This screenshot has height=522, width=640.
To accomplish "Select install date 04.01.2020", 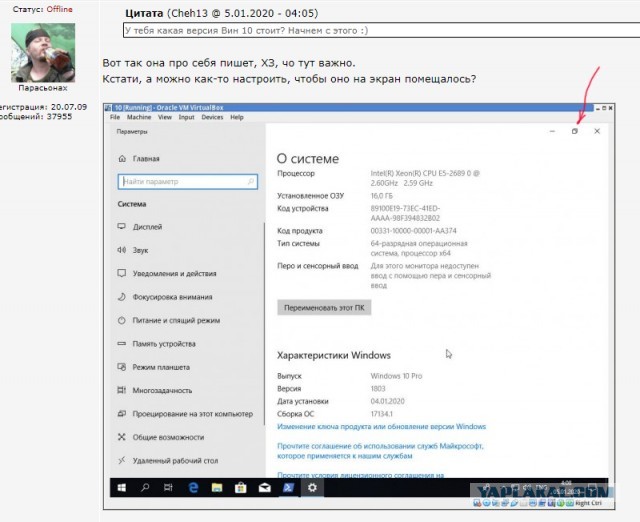I will click(387, 401).
